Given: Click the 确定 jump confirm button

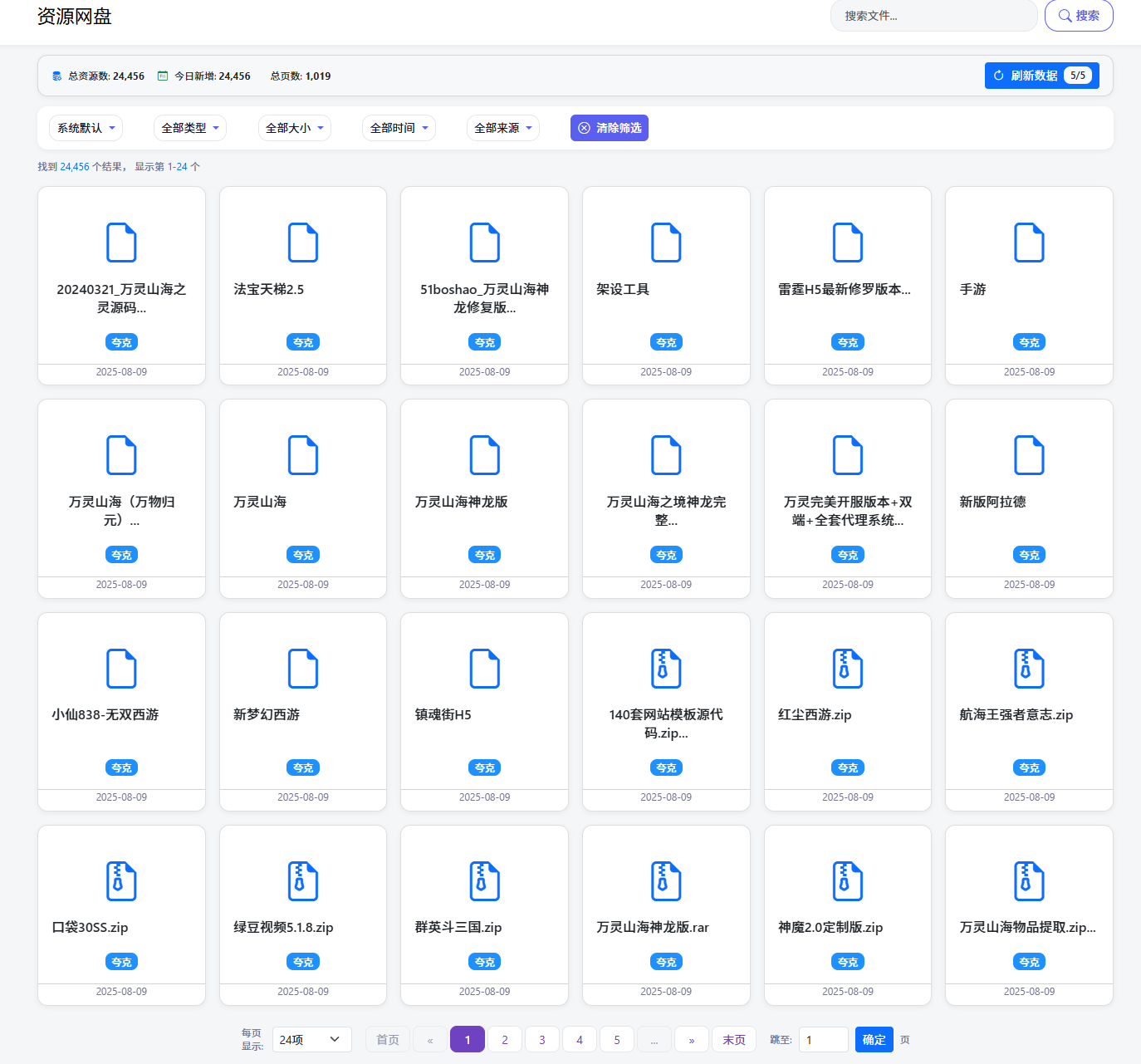Looking at the screenshot, I should point(874,1040).
